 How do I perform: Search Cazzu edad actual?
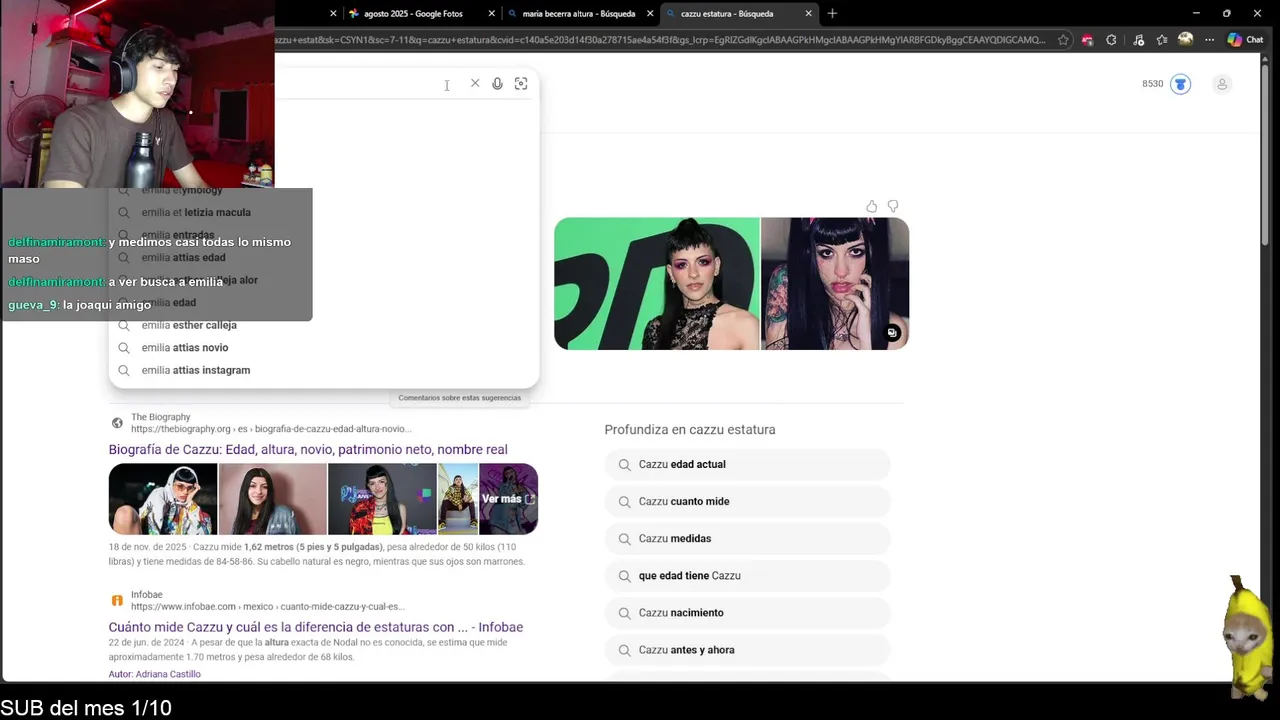click(747, 465)
